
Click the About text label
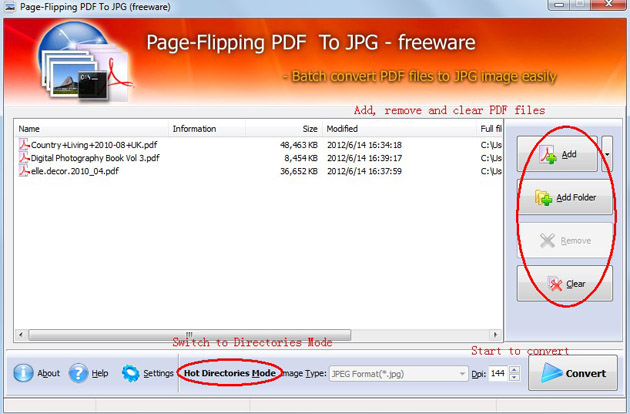coord(49,373)
